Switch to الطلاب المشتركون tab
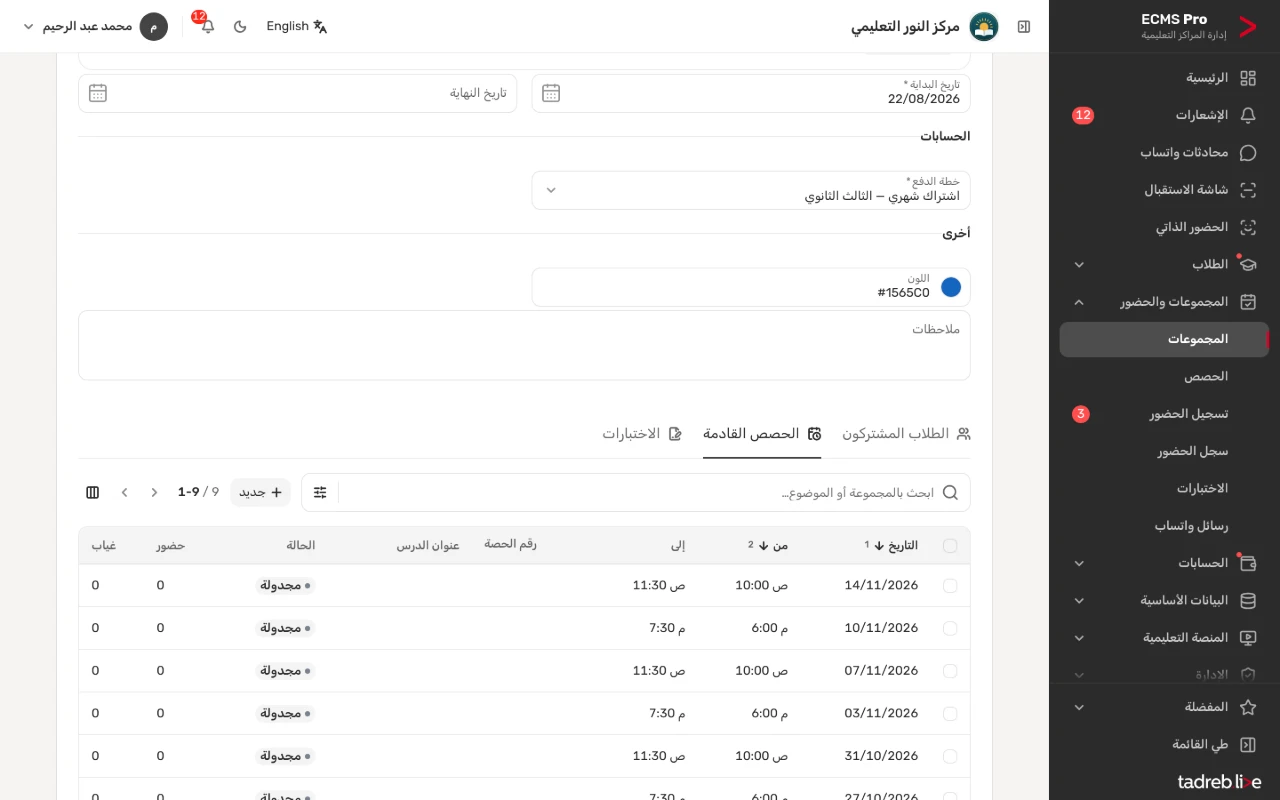Image resolution: width=1280 pixels, height=800 pixels. tap(906, 434)
